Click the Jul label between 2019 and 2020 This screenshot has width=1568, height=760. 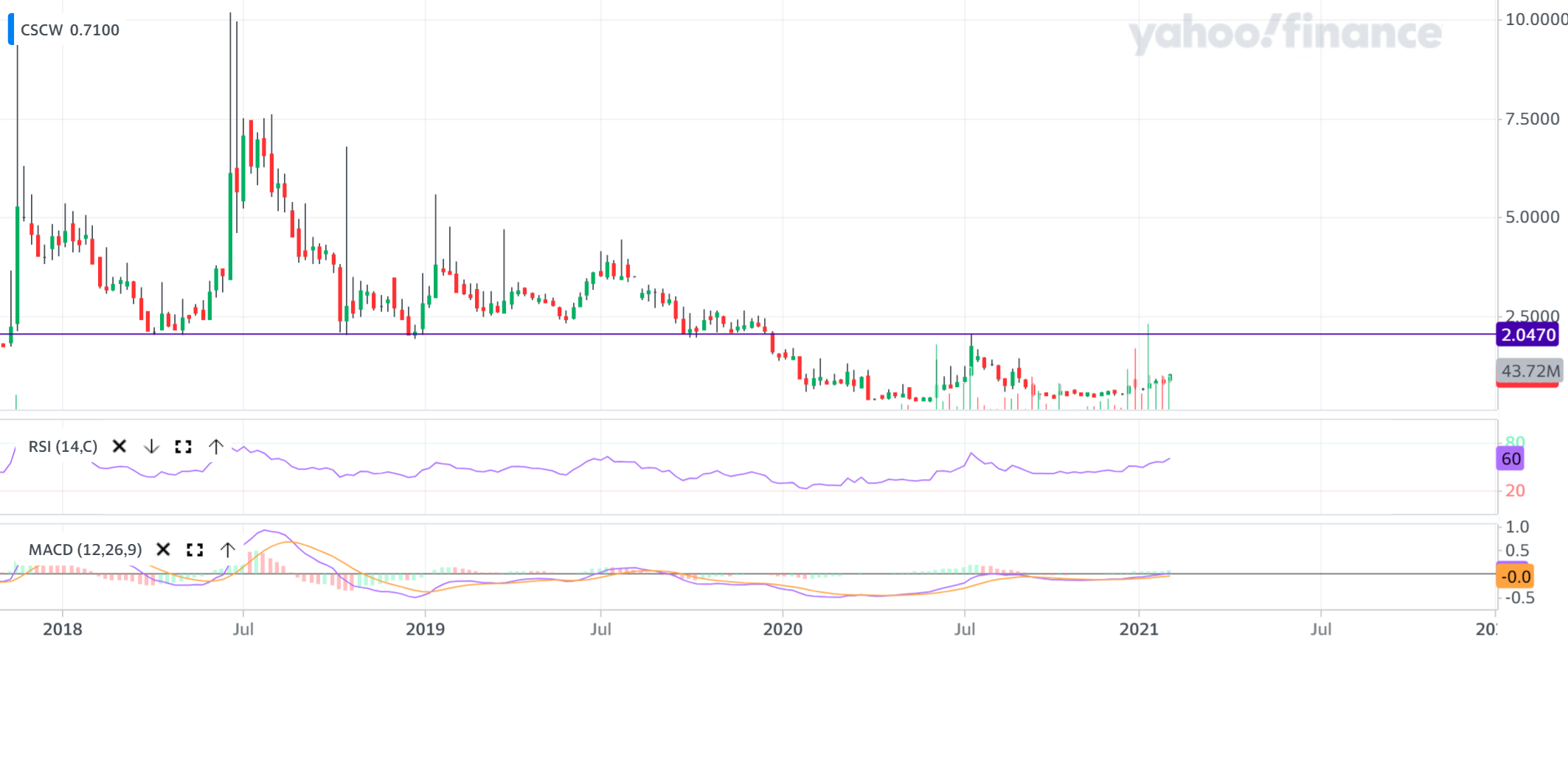(600, 630)
